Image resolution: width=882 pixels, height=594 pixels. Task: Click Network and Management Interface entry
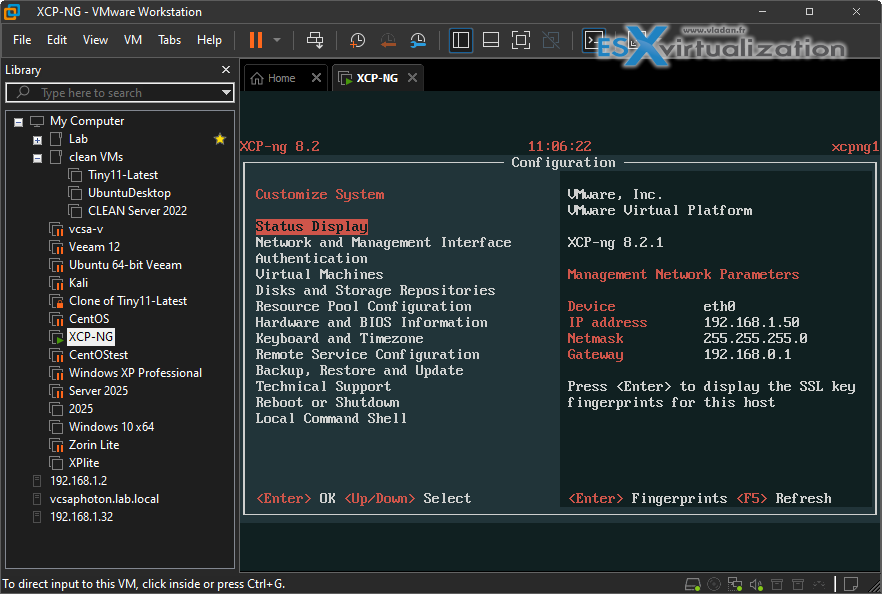click(383, 242)
